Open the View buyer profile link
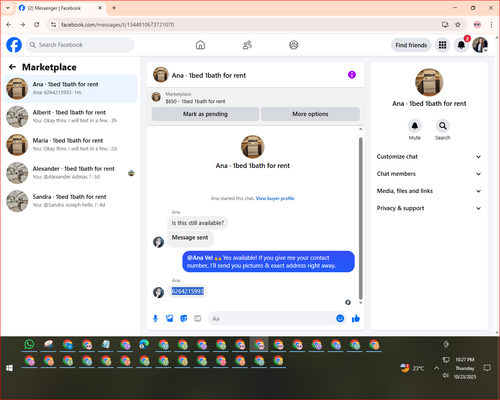Image resolution: width=500 pixels, height=400 pixels. [275, 198]
